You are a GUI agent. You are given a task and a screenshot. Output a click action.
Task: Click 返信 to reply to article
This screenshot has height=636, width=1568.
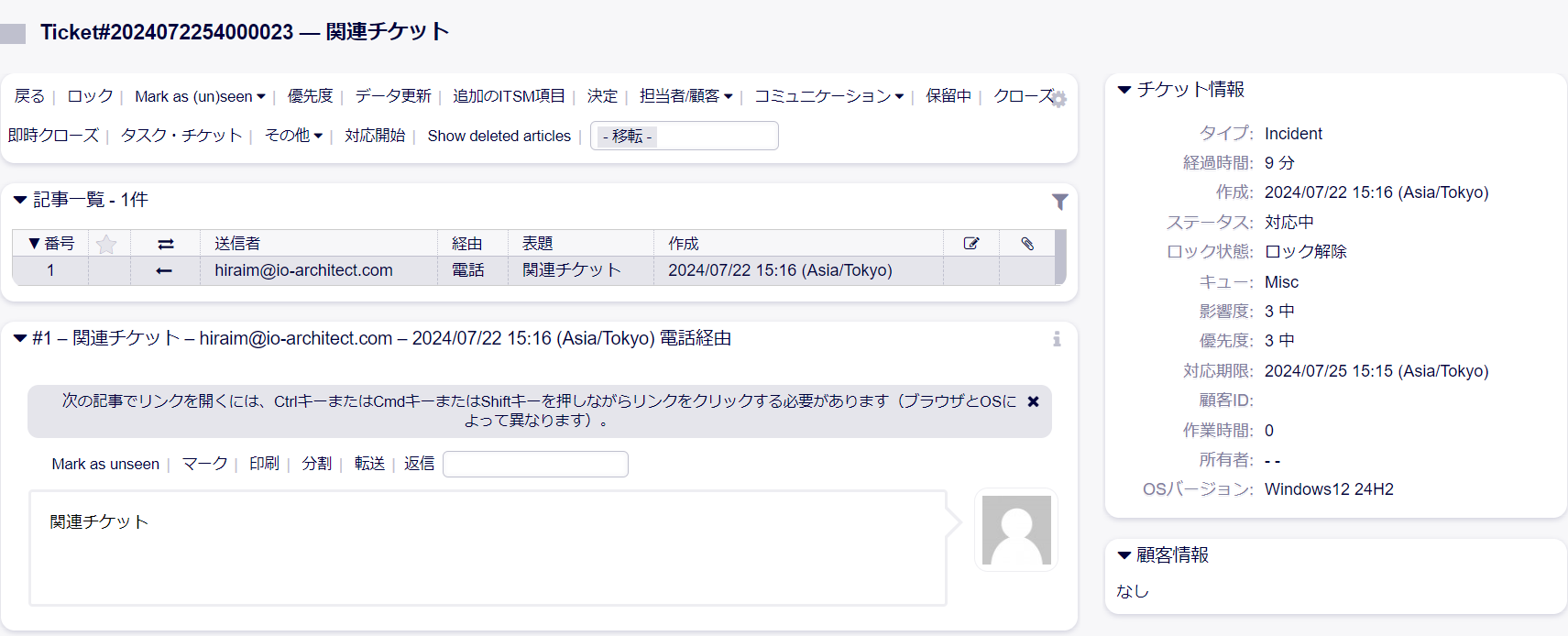pyautogui.click(x=420, y=464)
